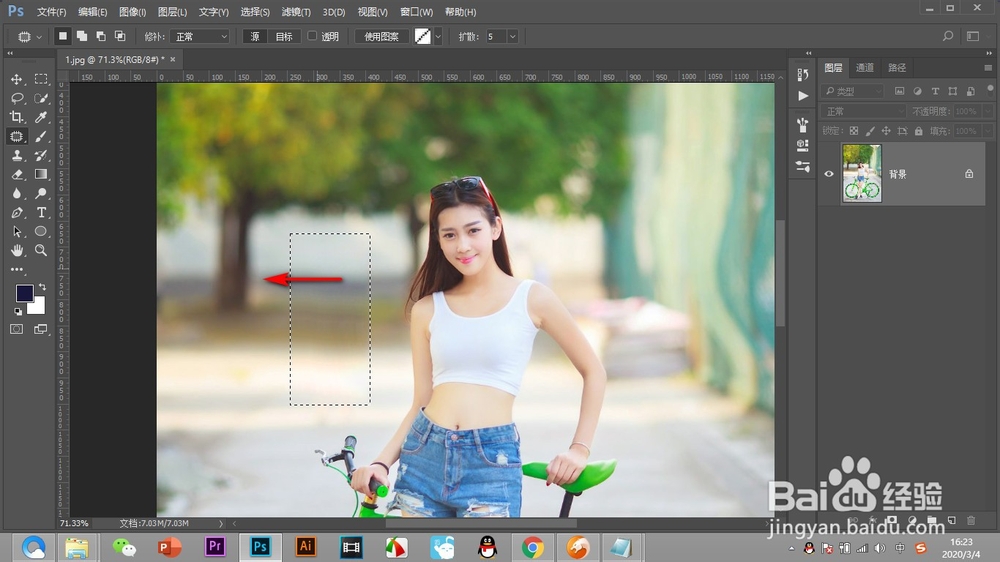Open the layer filter 类型 dropdown
The width and height of the screenshot is (1000, 562).
(853, 91)
